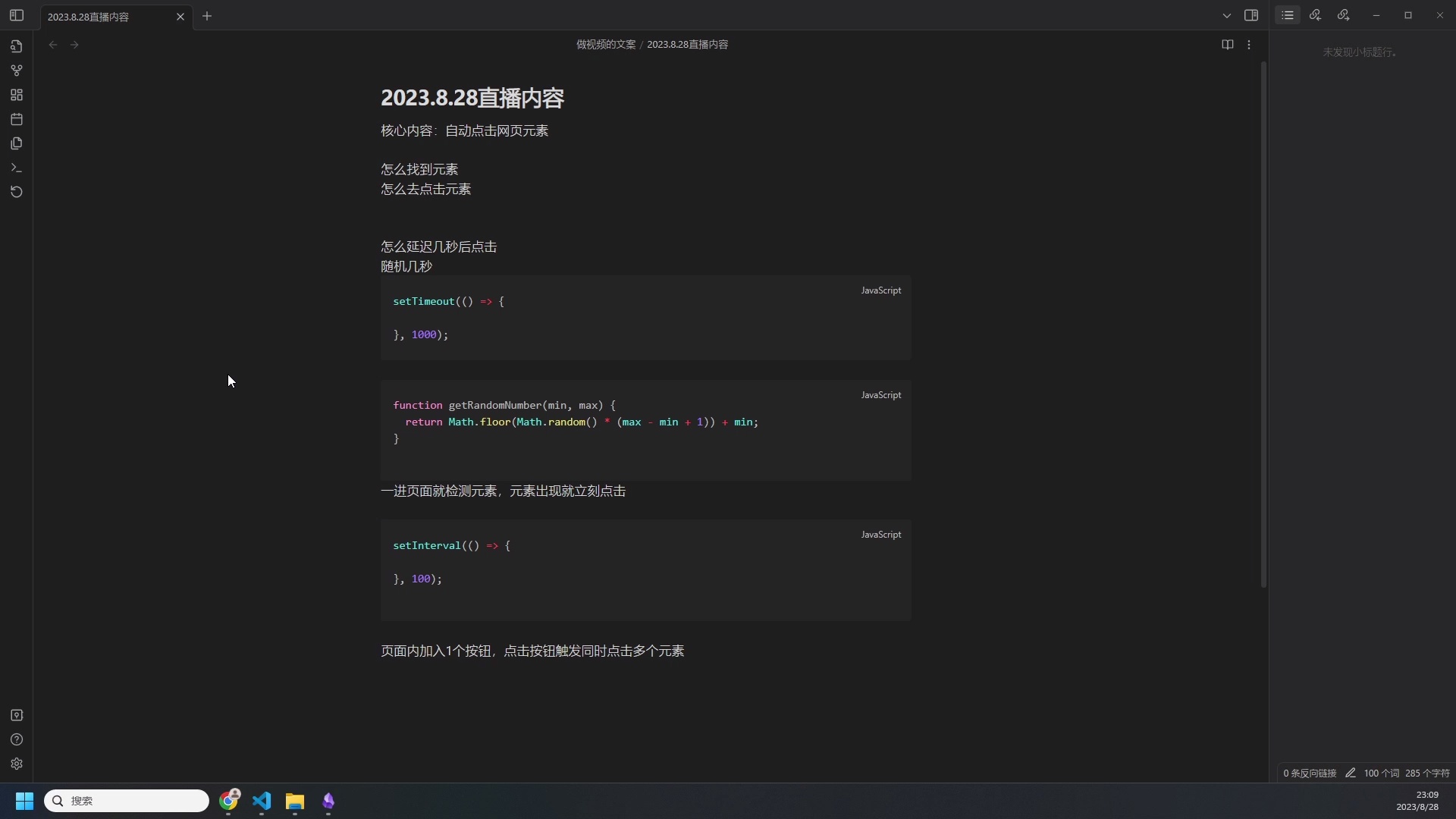The height and width of the screenshot is (819, 1456).
Task: Open the quick switcher ribbon icon
Action: coord(17,46)
